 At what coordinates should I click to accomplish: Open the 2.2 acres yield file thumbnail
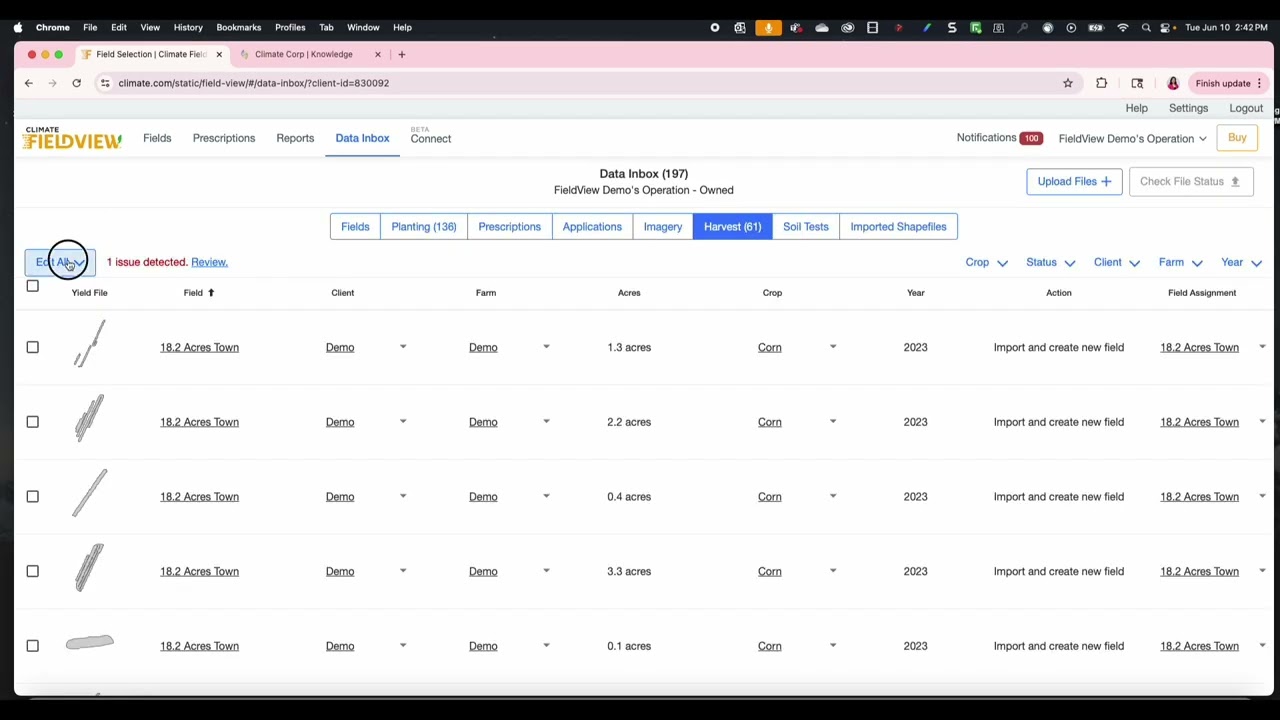[90, 418]
